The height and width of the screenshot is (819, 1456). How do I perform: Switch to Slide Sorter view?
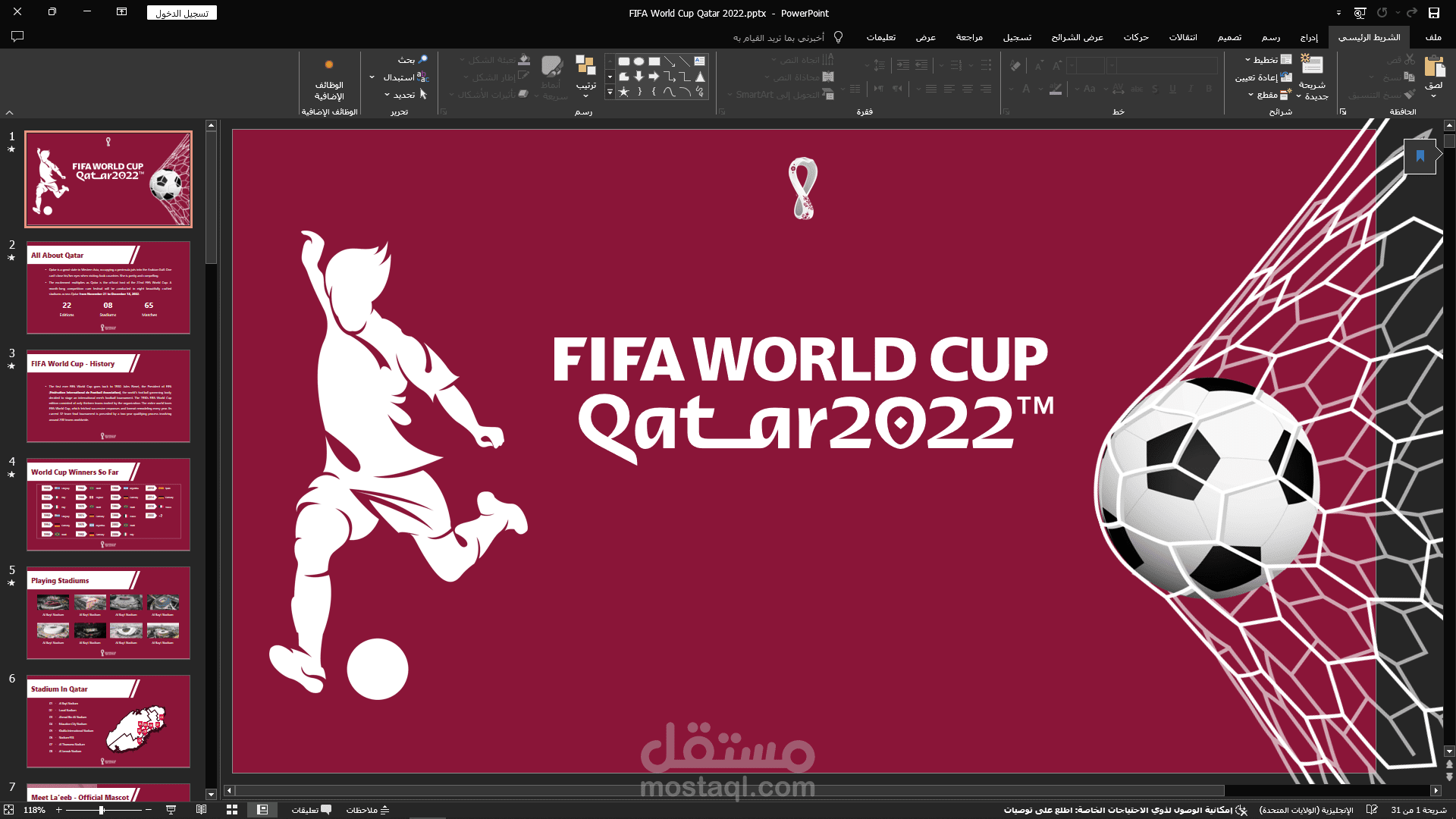(x=232, y=810)
